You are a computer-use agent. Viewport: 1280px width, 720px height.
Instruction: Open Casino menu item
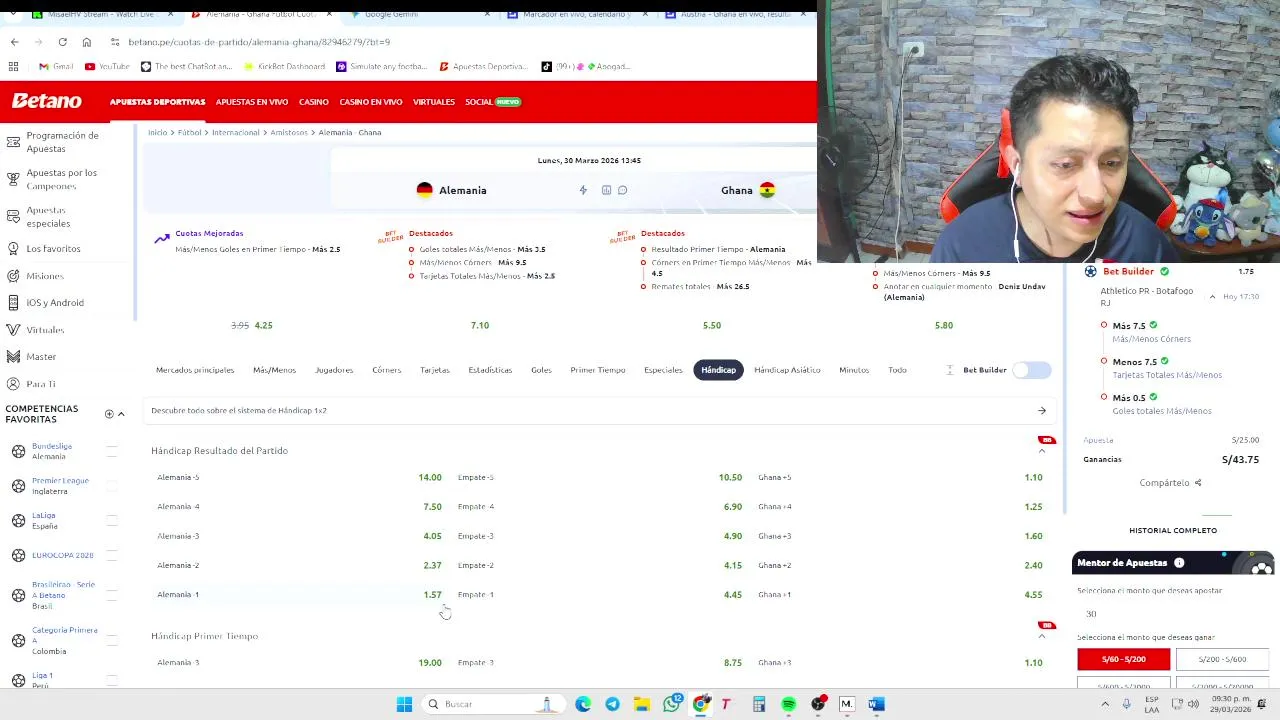pos(314,102)
